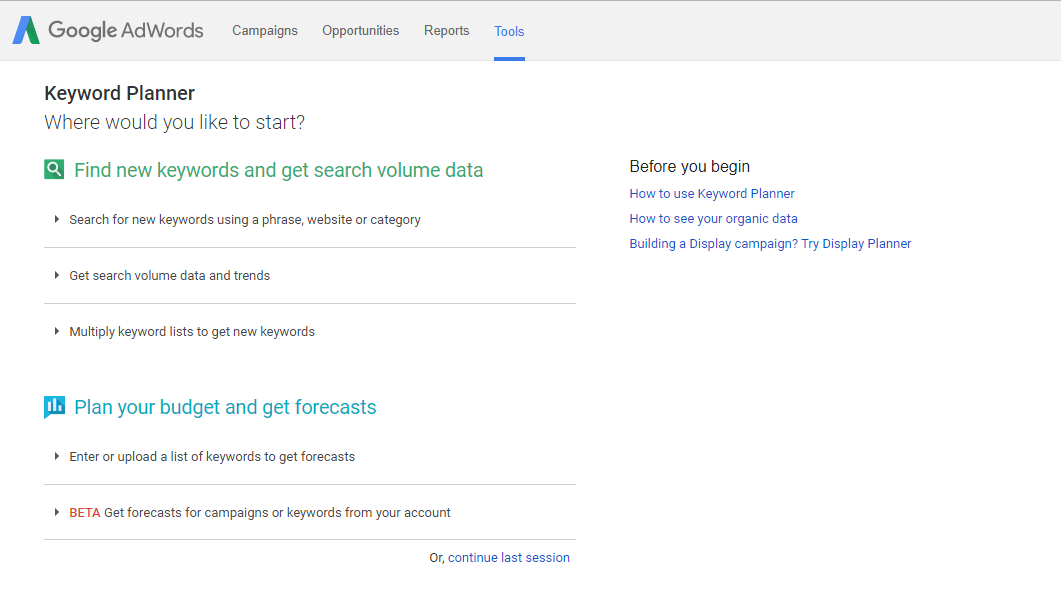Open the Opportunities tab
The width and height of the screenshot is (1061, 598).
361,30
